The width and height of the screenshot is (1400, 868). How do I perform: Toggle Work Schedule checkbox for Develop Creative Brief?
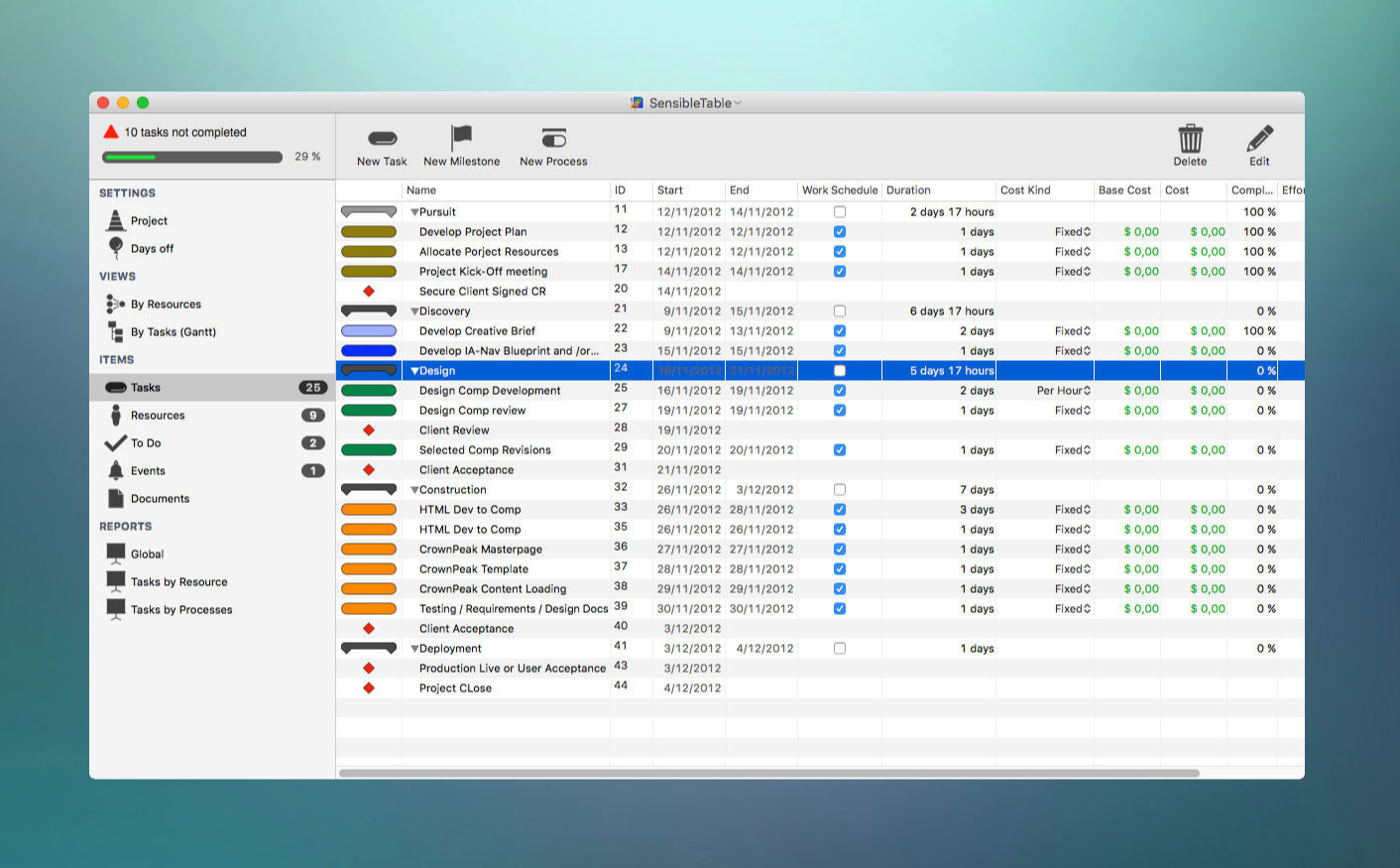pos(840,330)
